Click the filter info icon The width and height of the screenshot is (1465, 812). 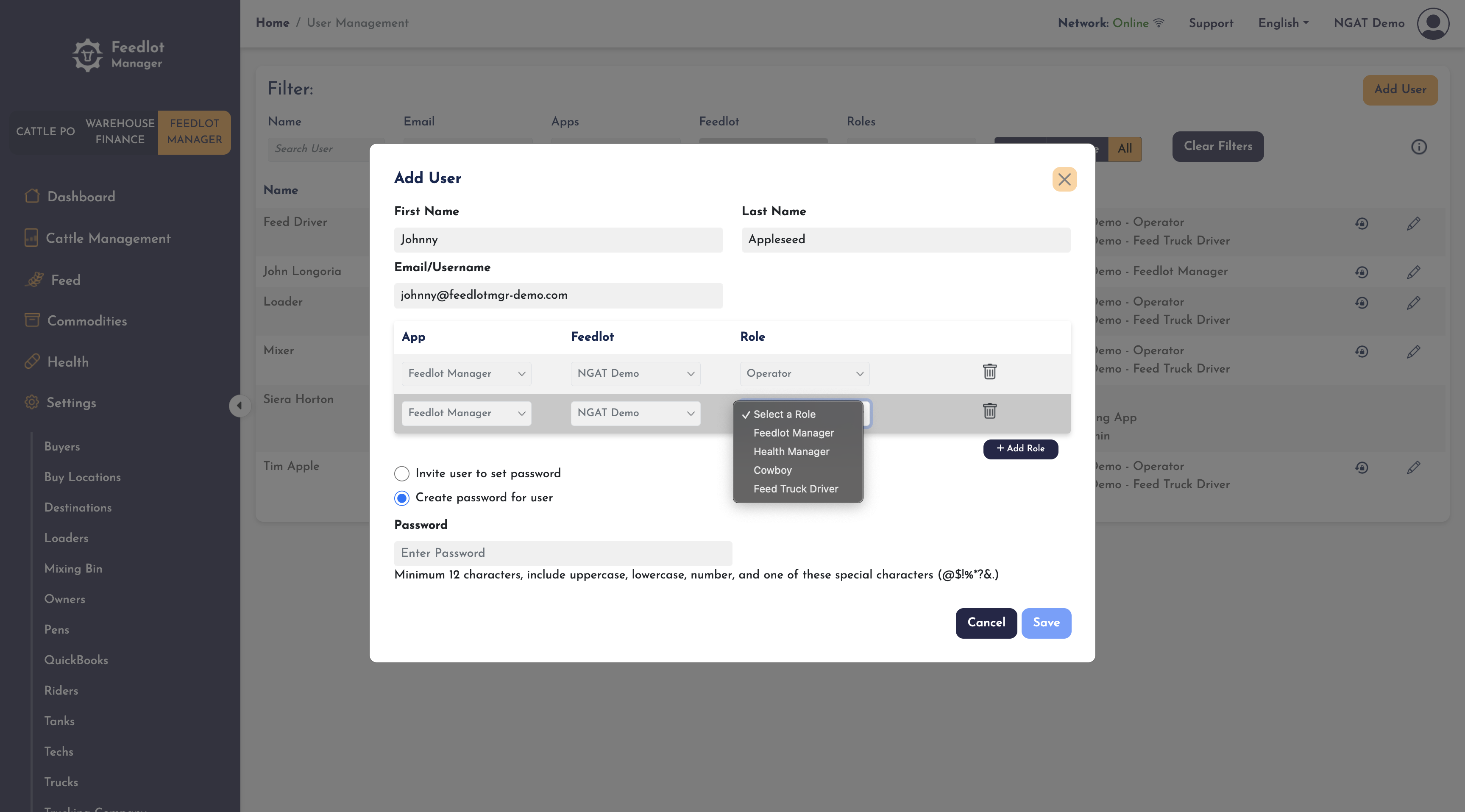pyautogui.click(x=1418, y=147)
